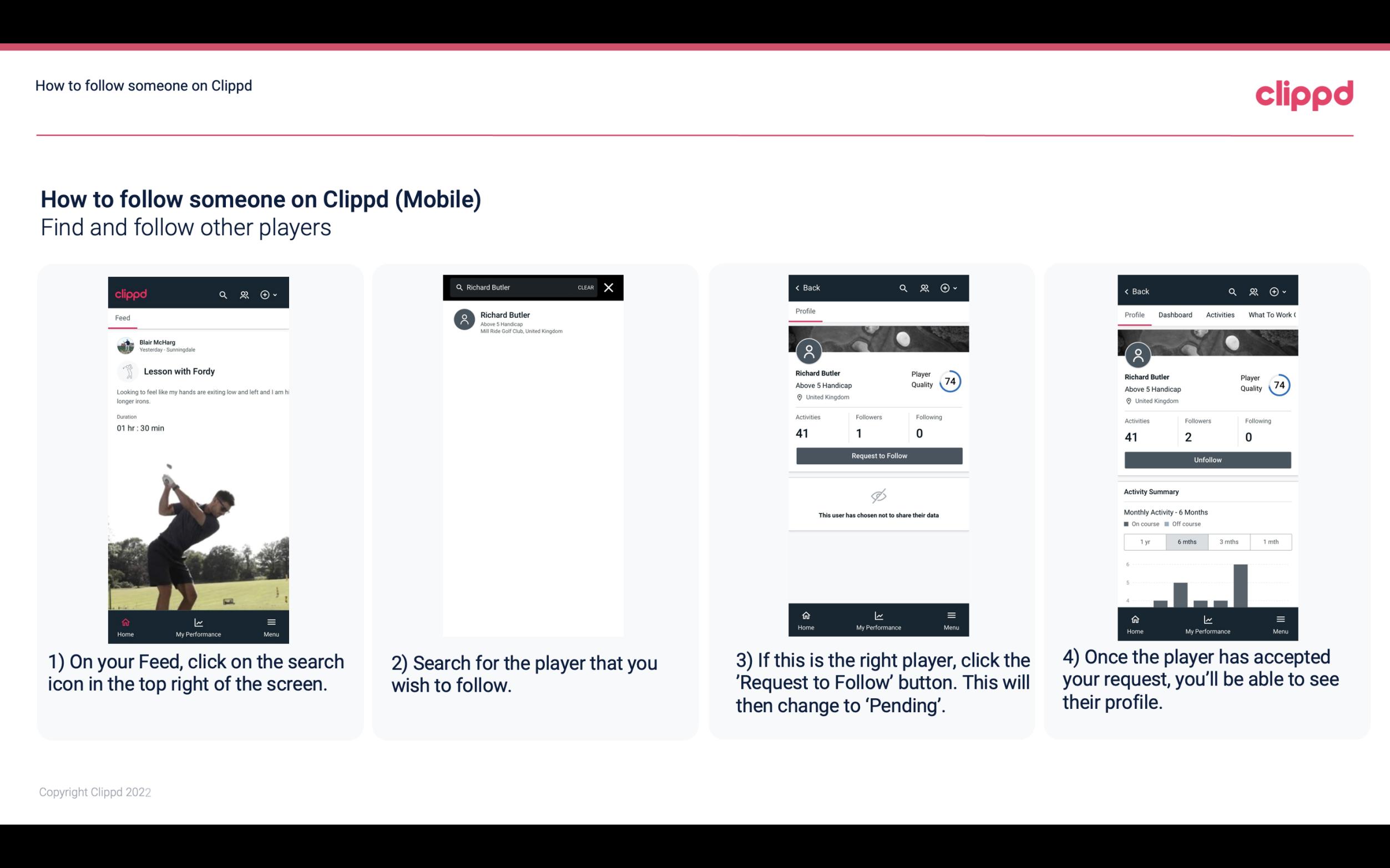
Task: Click the back arrow icon on profile screen
Action: (799, 288)
